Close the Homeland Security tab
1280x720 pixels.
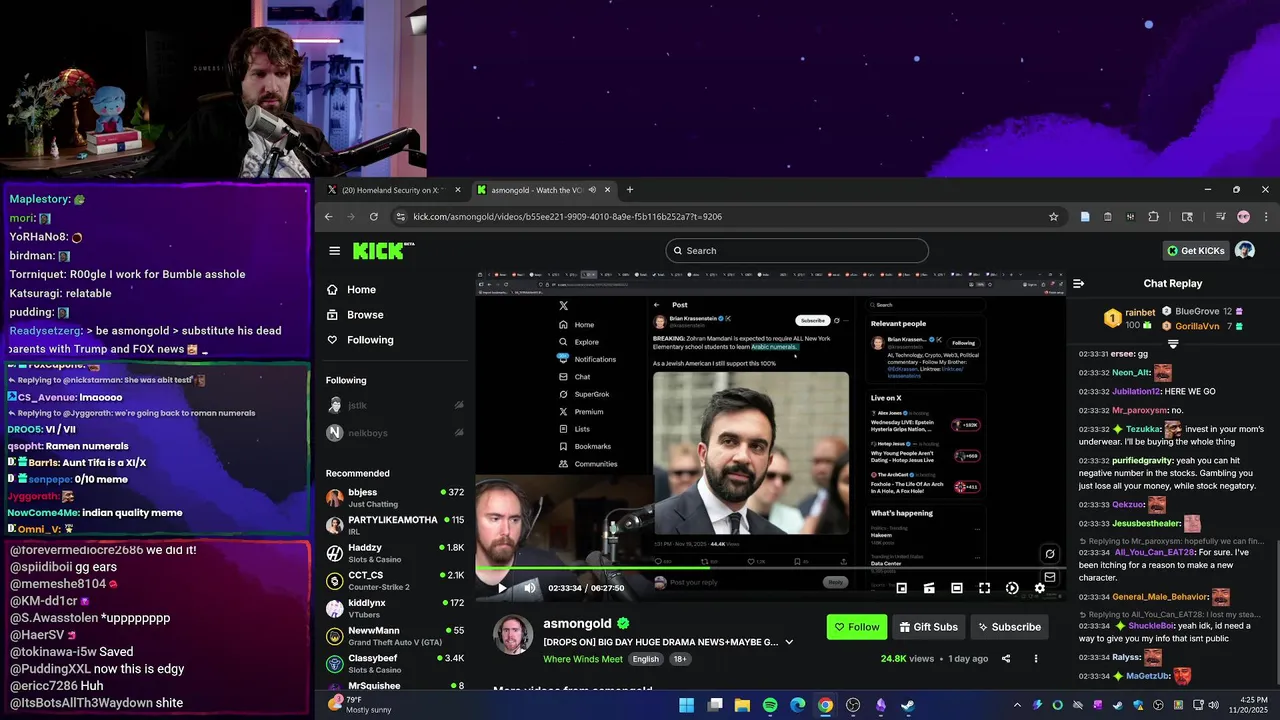457,190
